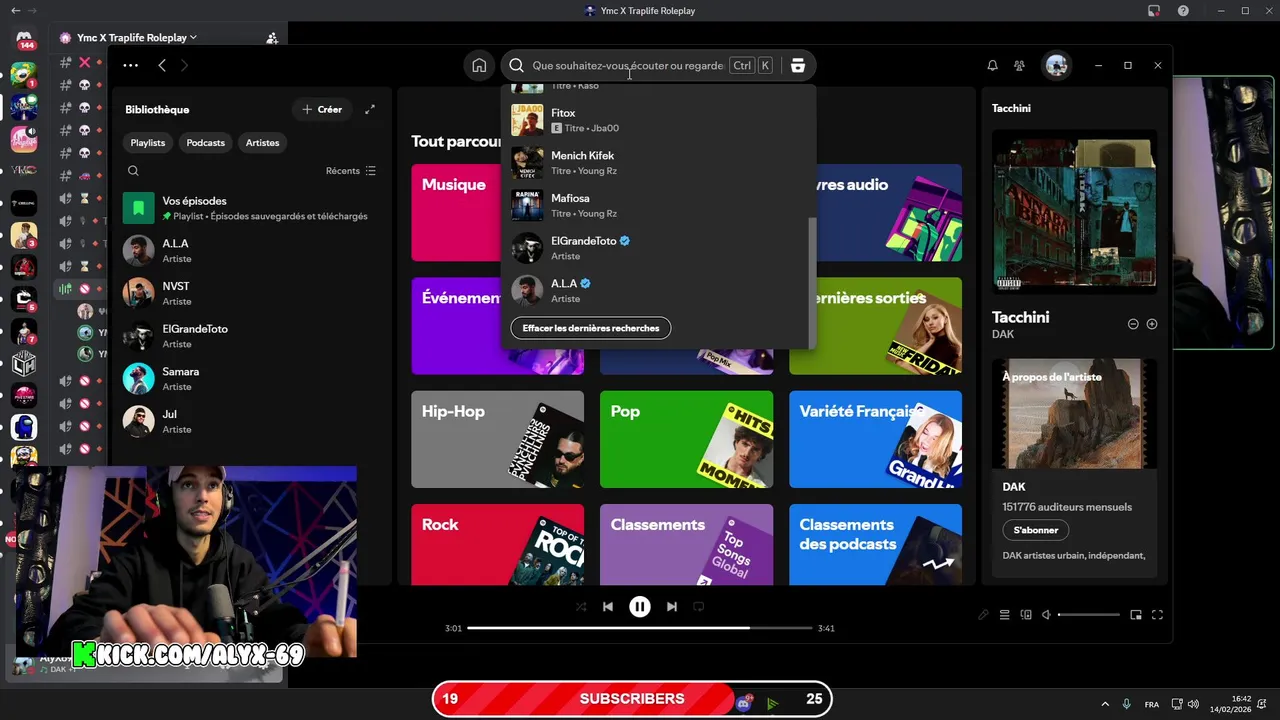The height and width of the screenshot is (720, 1280).
Task: Select A.L.A in the recent searches
Action: tap(656, 291)
